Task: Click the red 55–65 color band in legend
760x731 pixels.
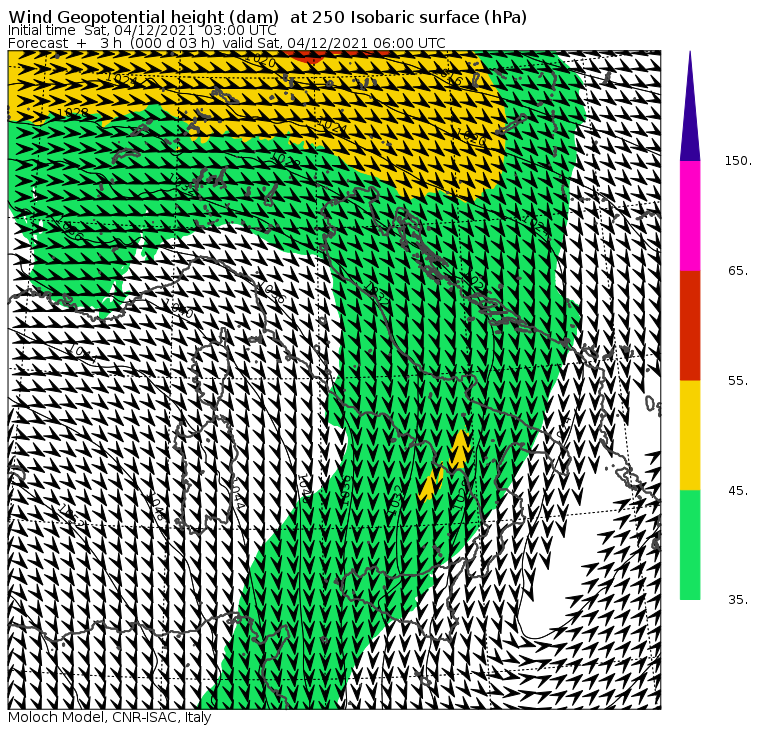Action: click(x=690, y=325)
